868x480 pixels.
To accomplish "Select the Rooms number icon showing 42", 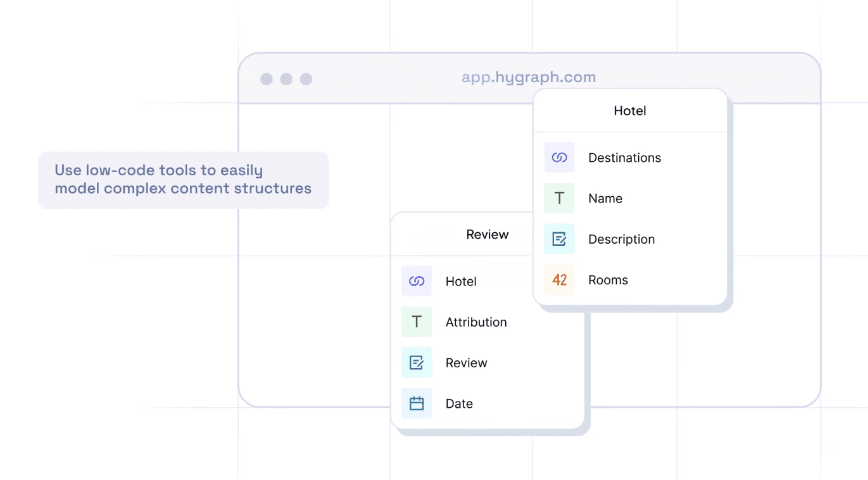I will [559, 281].
